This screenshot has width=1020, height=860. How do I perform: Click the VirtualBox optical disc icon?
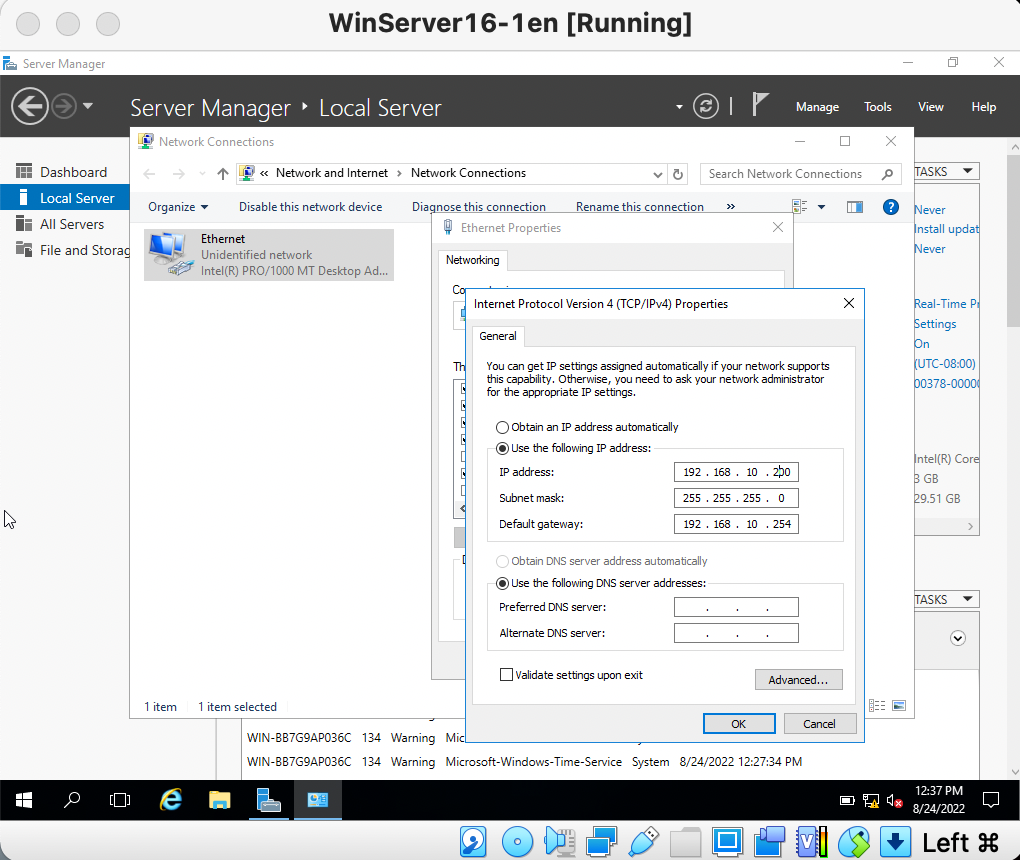click(x=518, y=842)
